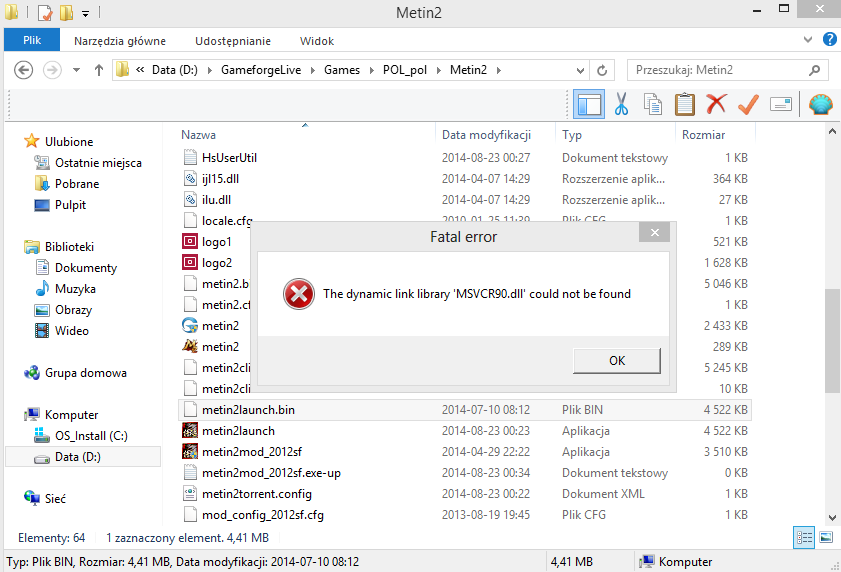Select the ijl15.dll file
This screenshot has height=572, width=841.
(x=220, y=179)
